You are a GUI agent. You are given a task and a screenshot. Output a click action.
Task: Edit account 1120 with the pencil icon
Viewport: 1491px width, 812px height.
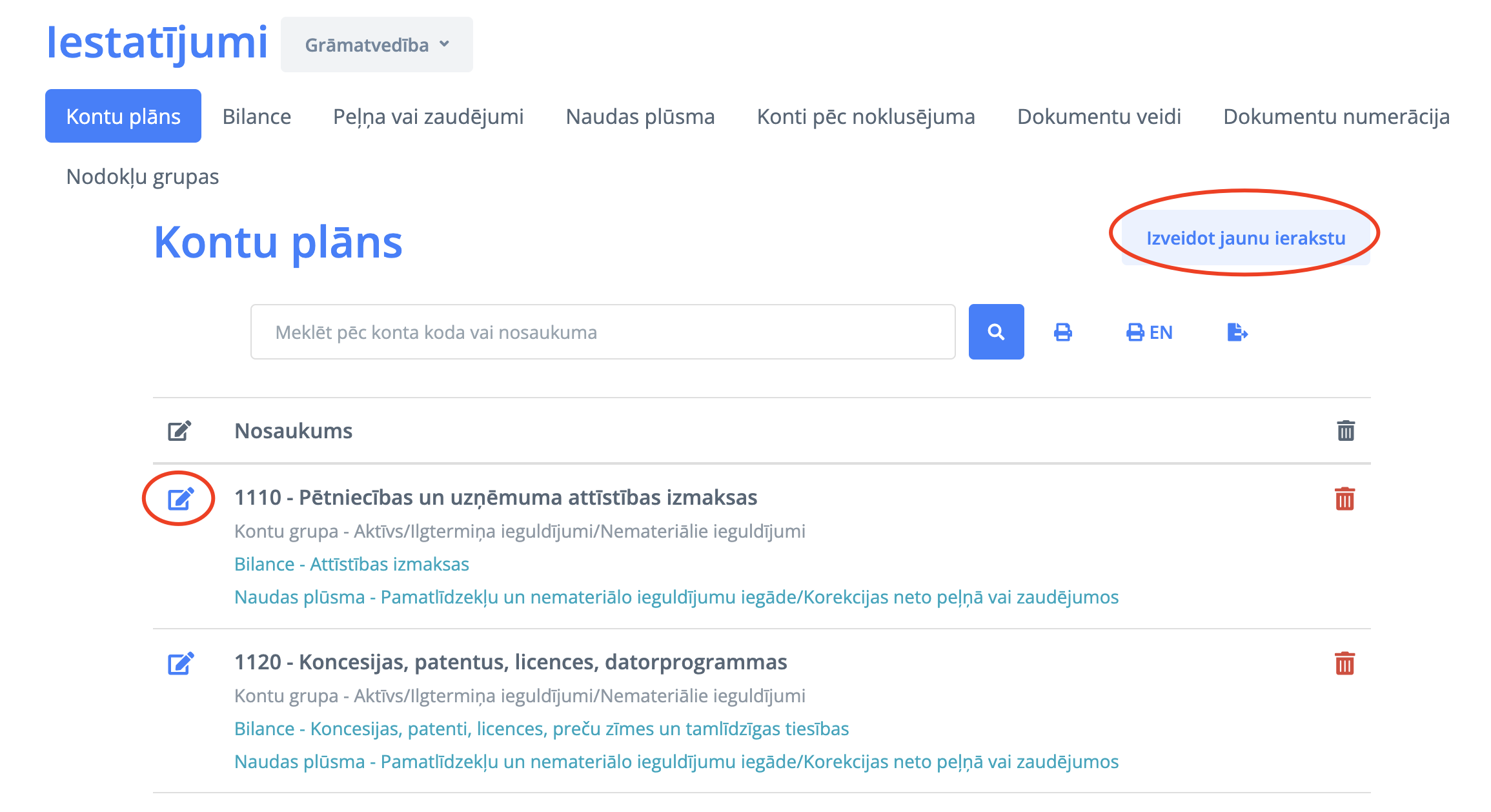click(x=180, y=664)
